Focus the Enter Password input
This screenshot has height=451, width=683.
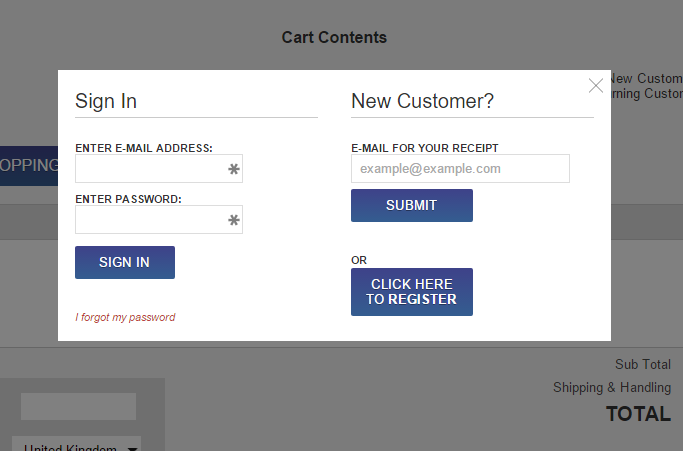pos(150,220)
